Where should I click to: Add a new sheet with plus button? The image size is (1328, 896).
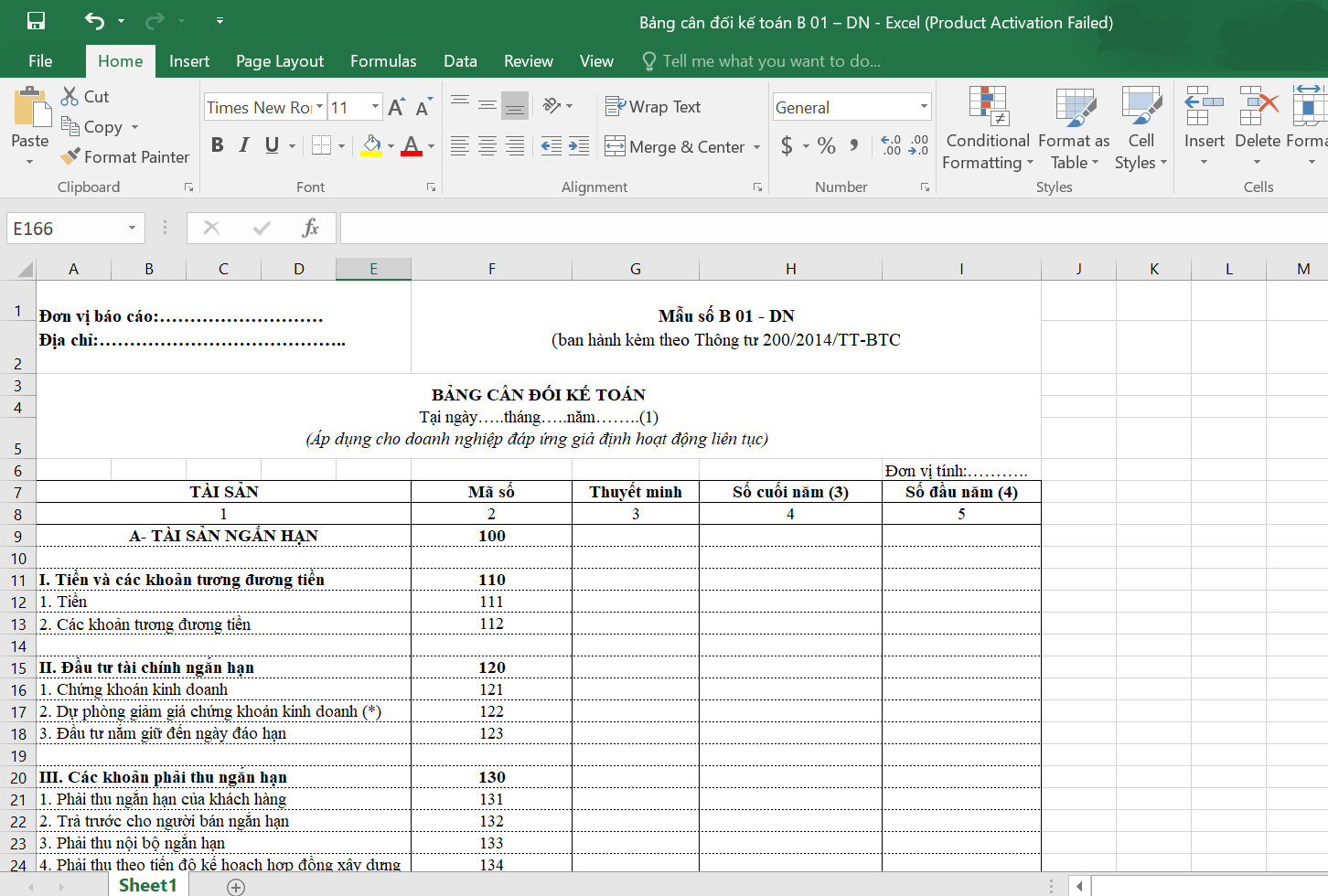tap(236, 887)
